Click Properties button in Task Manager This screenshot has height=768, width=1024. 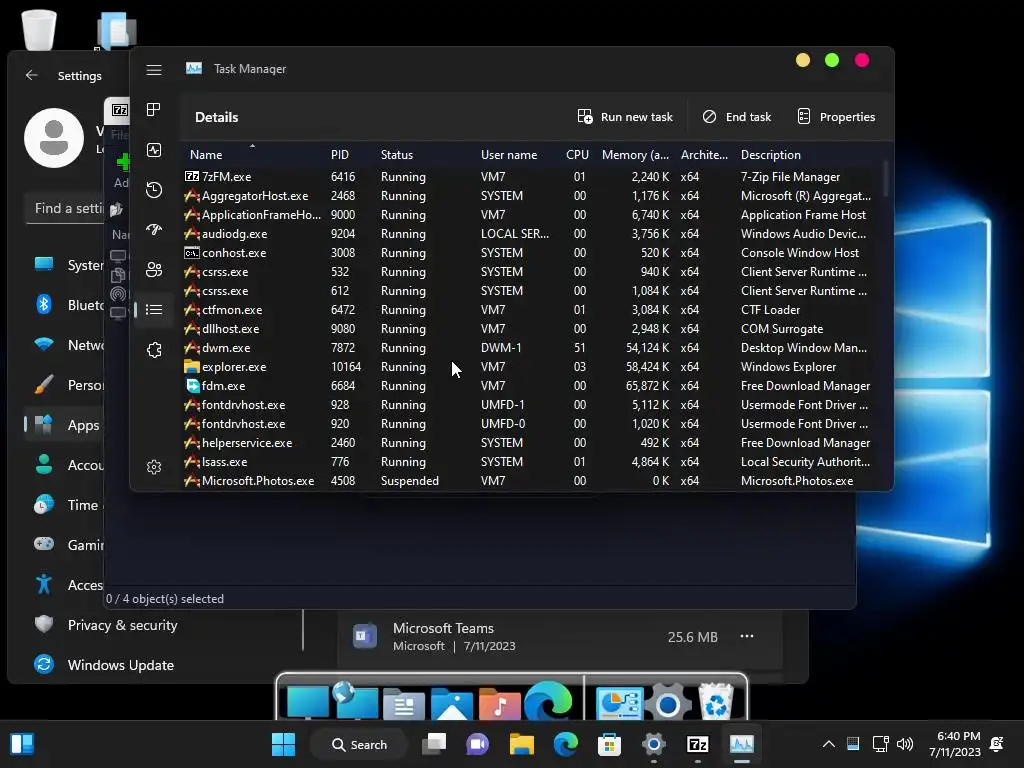pos(837,117)
